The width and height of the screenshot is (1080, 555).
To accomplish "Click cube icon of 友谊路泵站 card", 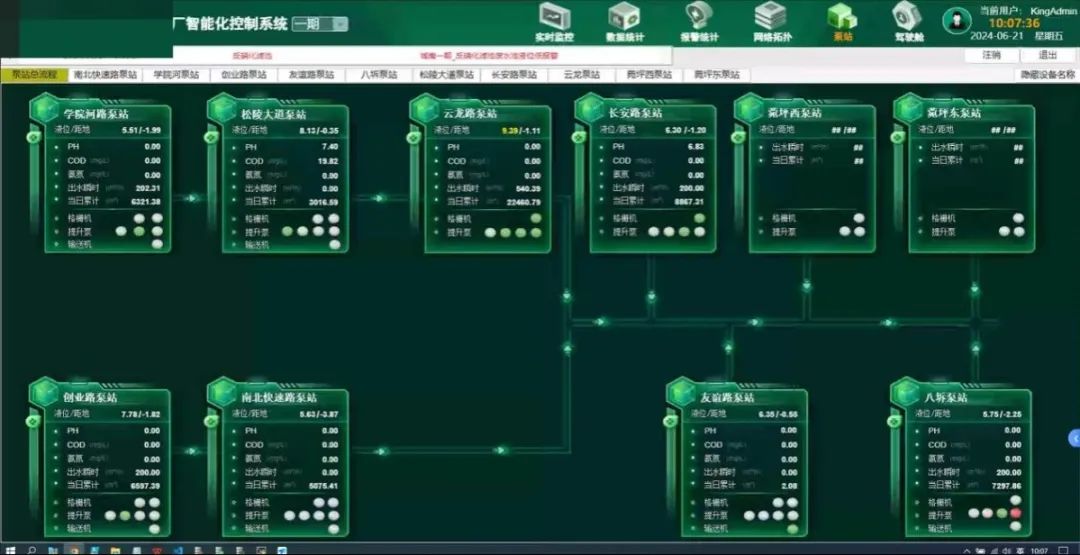I will coord(682,392).
